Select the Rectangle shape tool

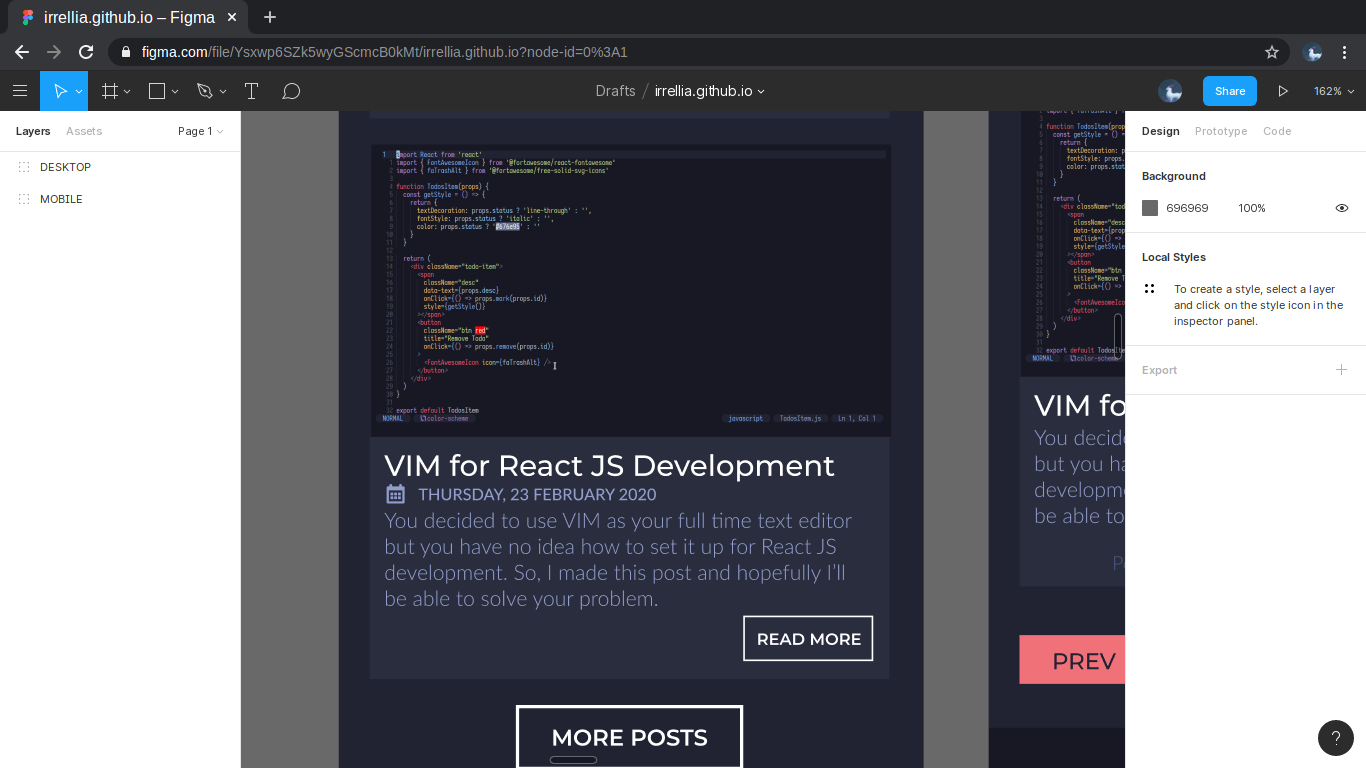(157, 91)
